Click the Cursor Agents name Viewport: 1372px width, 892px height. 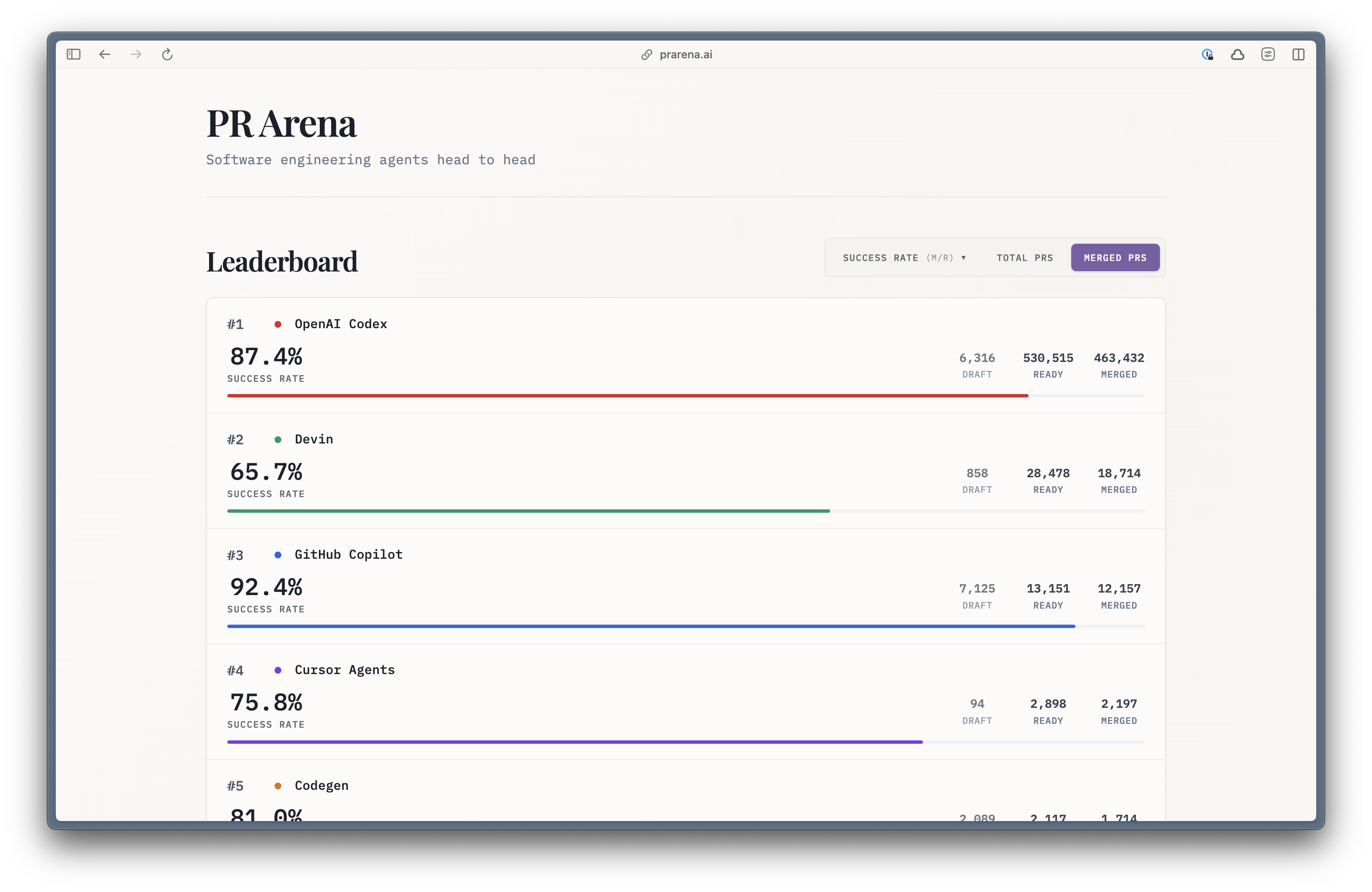(345, 669)
